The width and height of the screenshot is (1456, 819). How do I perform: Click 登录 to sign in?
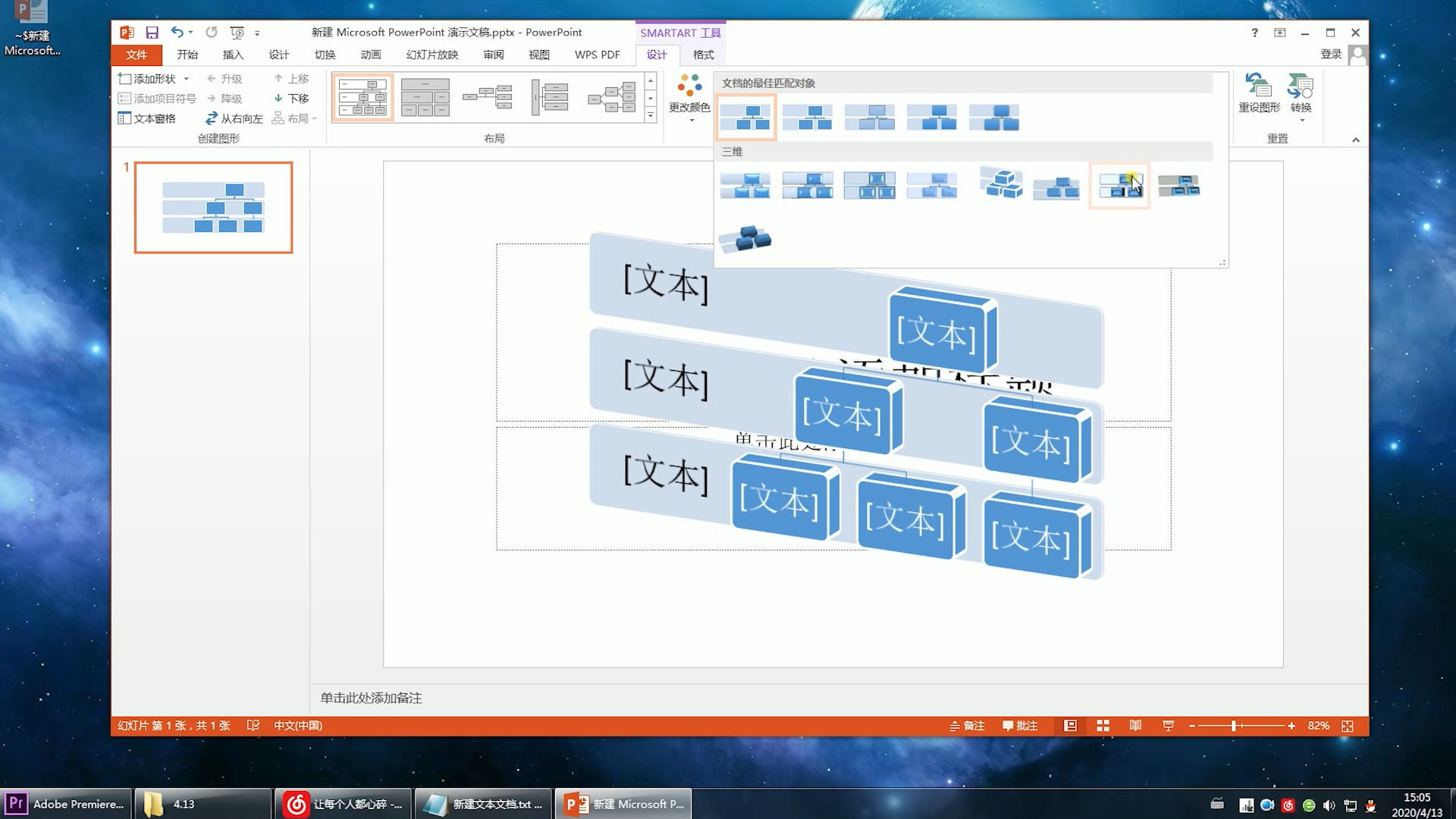coord(1331,54)
